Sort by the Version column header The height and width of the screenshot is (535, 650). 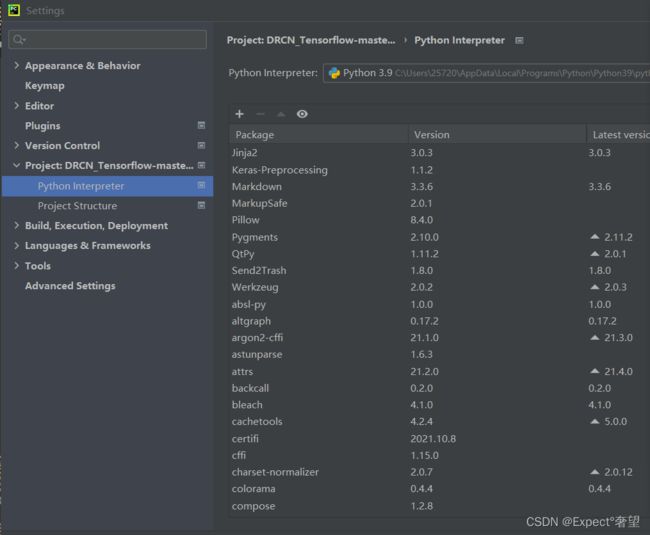pyautogui.click(x=497, y=135)
